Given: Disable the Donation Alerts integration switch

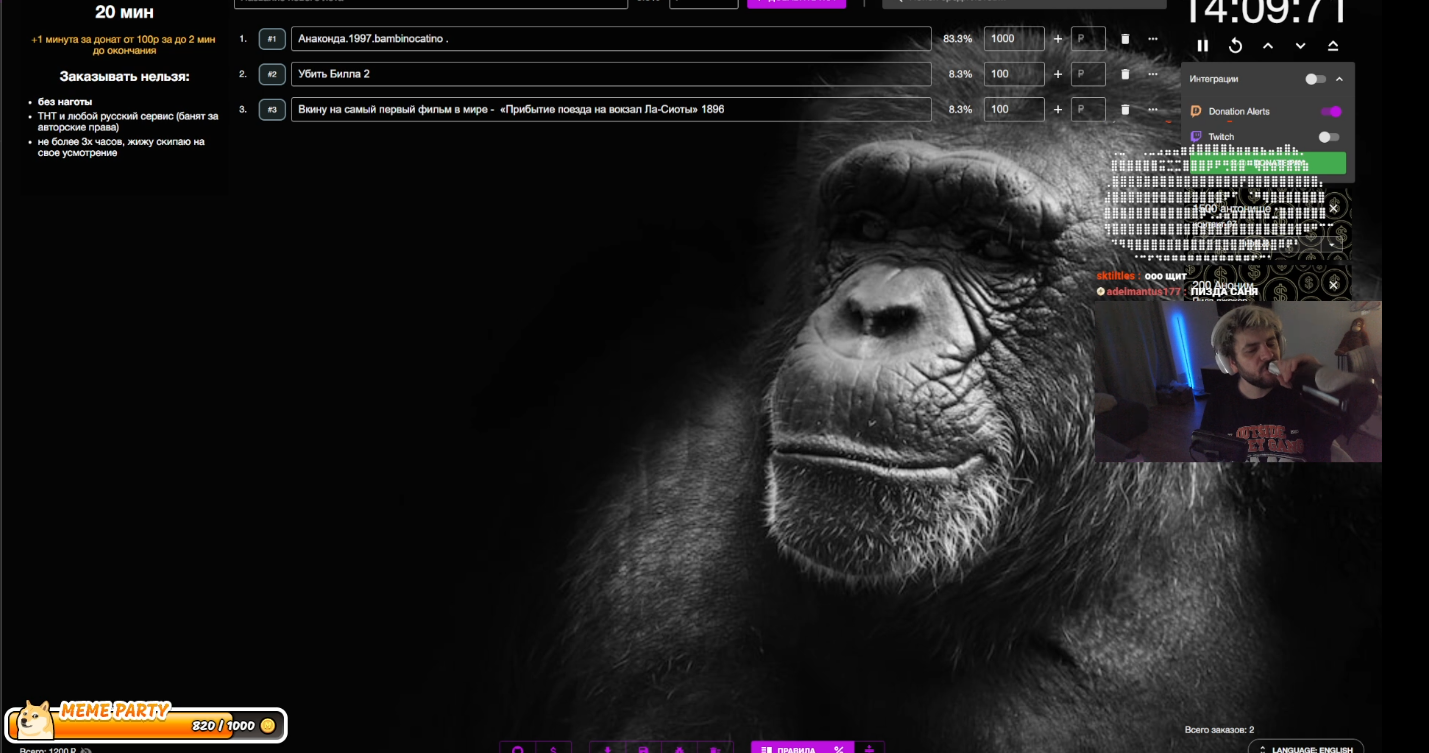Looking at the screenshot, I should coord(1331,111).
